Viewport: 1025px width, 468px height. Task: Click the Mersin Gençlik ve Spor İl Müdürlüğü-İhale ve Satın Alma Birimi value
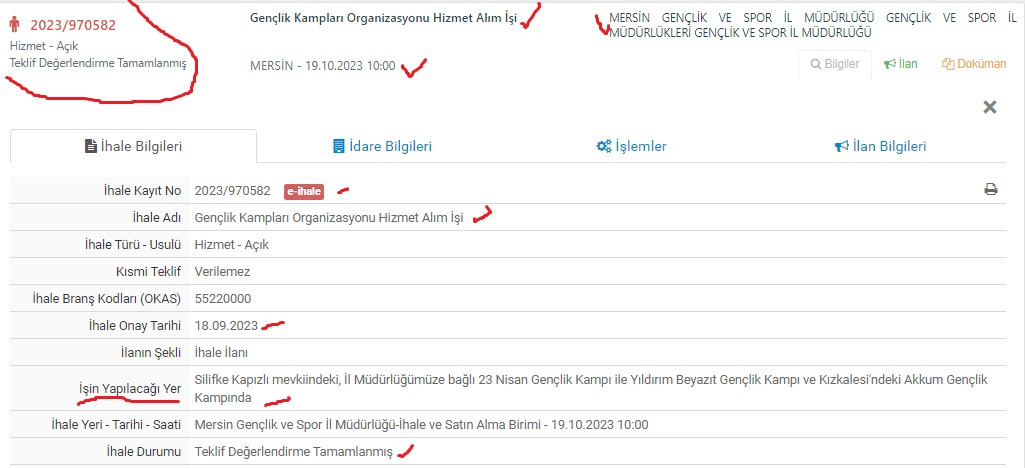(x=422, y=425)
